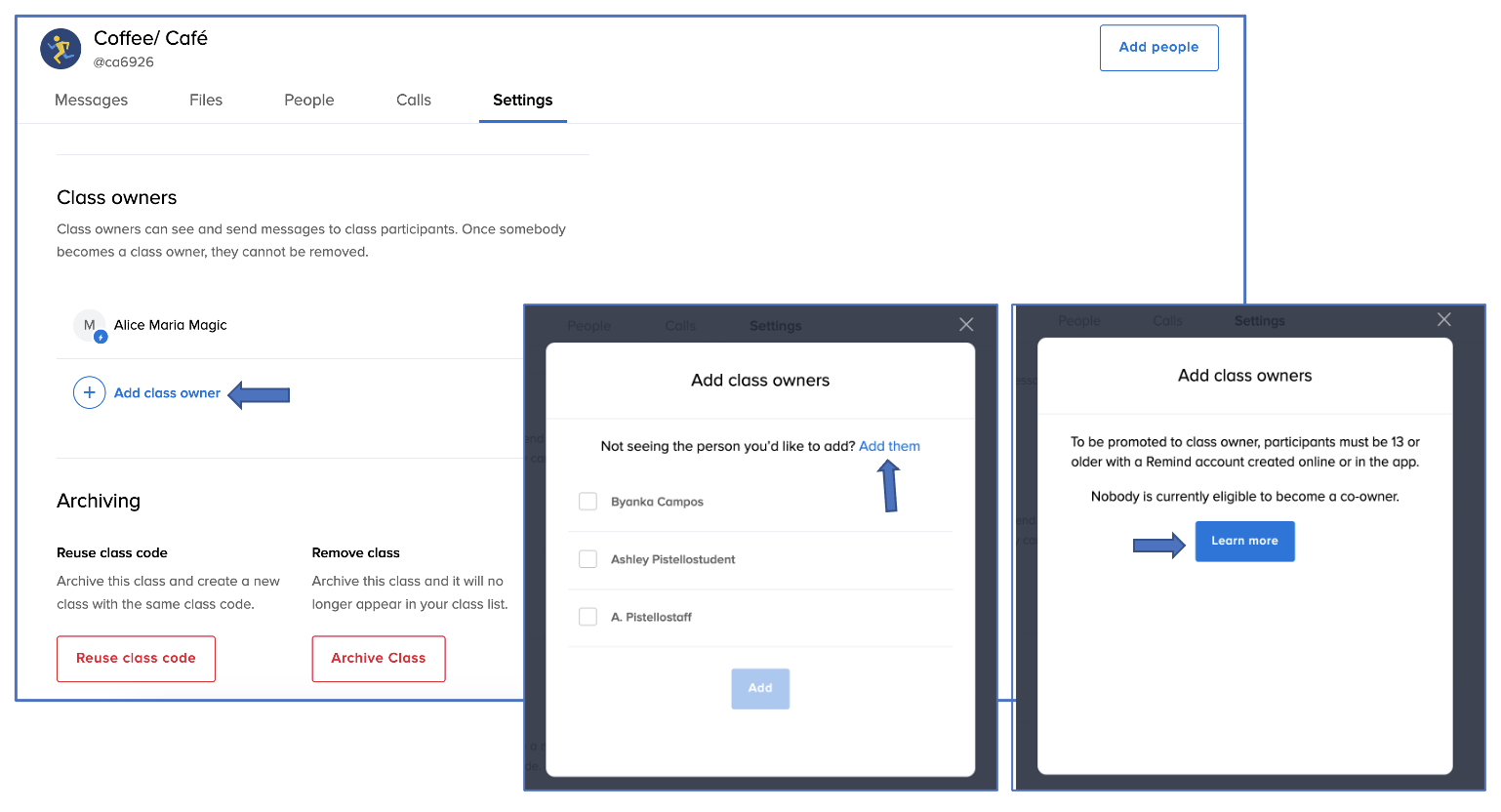Image resolution: width=1501 pixels, height=812 pixels.
Task: Close the middle Add class owners dialog
Action: [x=966, y=325]
